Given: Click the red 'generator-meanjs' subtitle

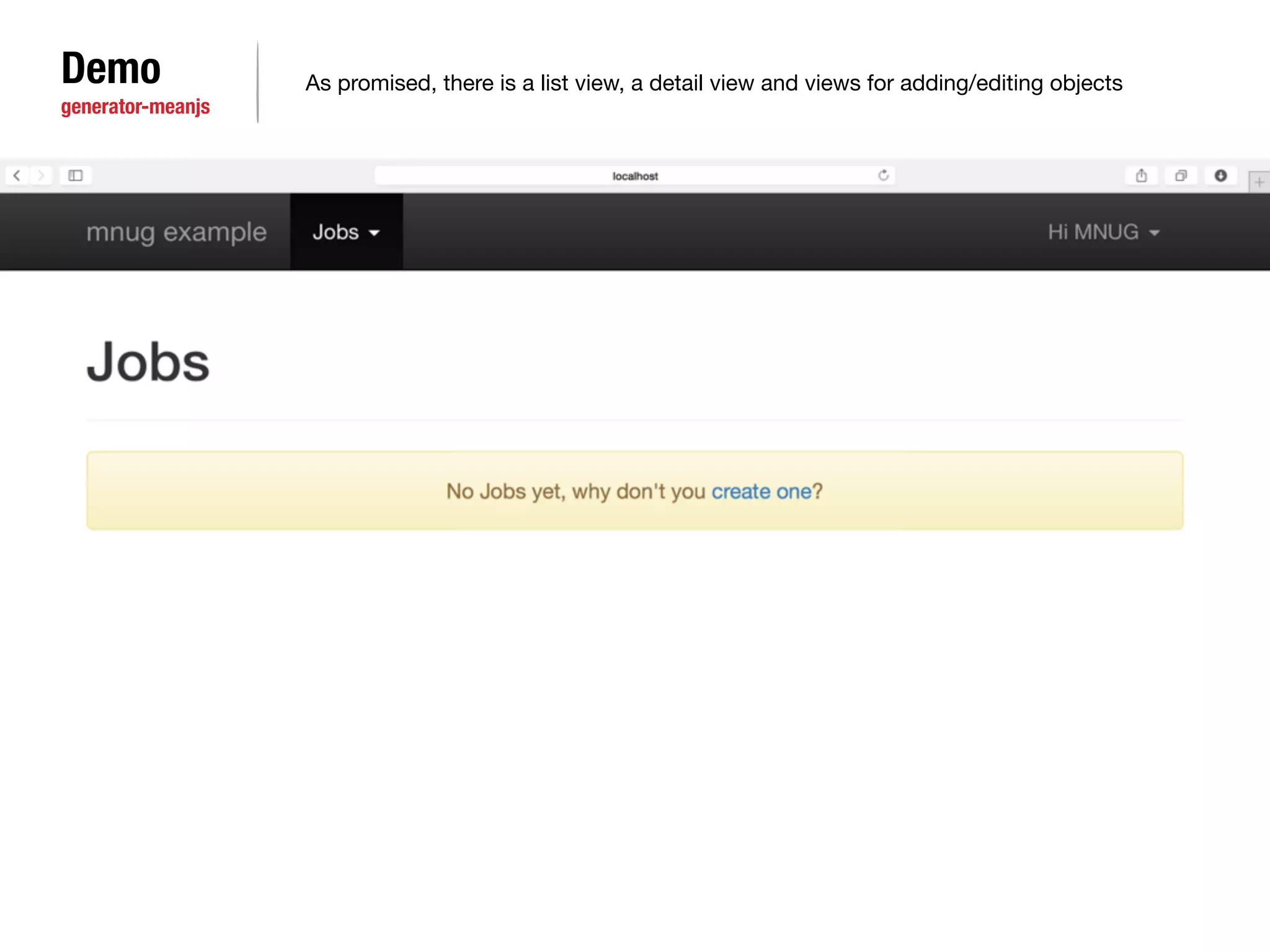Looking at the screenshot, I should (x=135, y=107).
